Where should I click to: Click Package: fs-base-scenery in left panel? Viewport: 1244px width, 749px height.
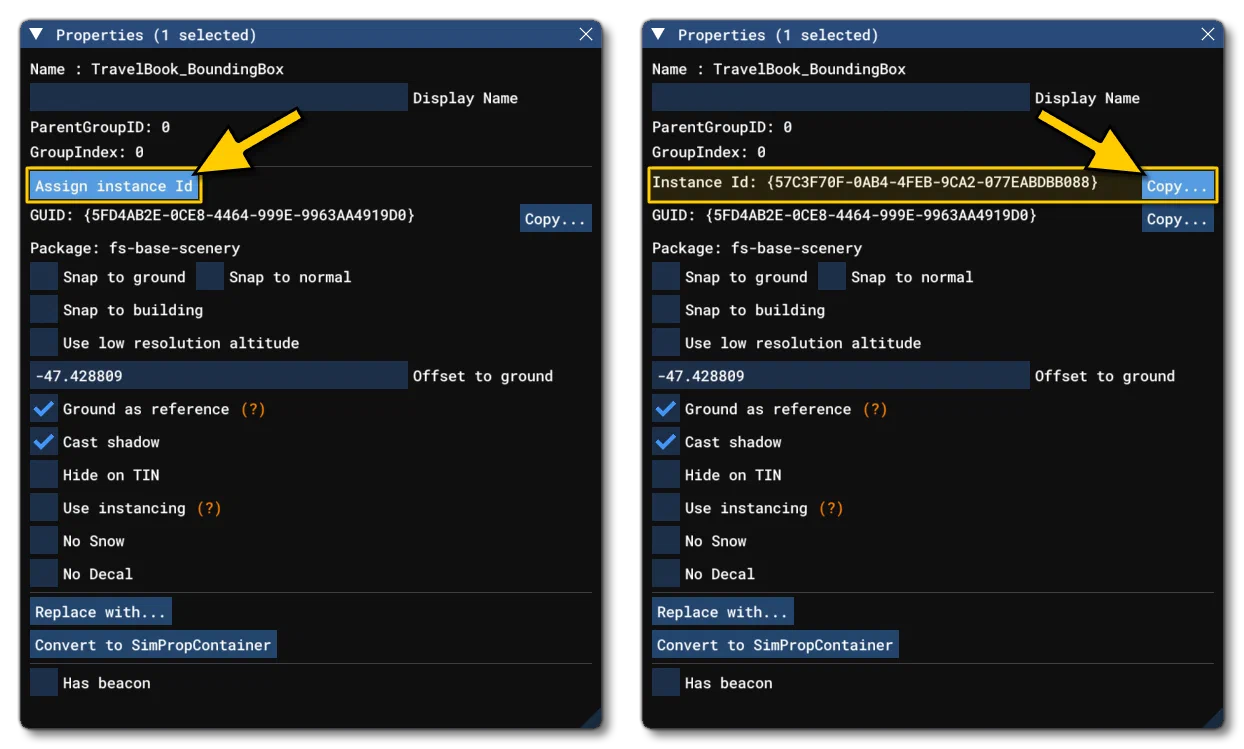(x=135, y=248)
